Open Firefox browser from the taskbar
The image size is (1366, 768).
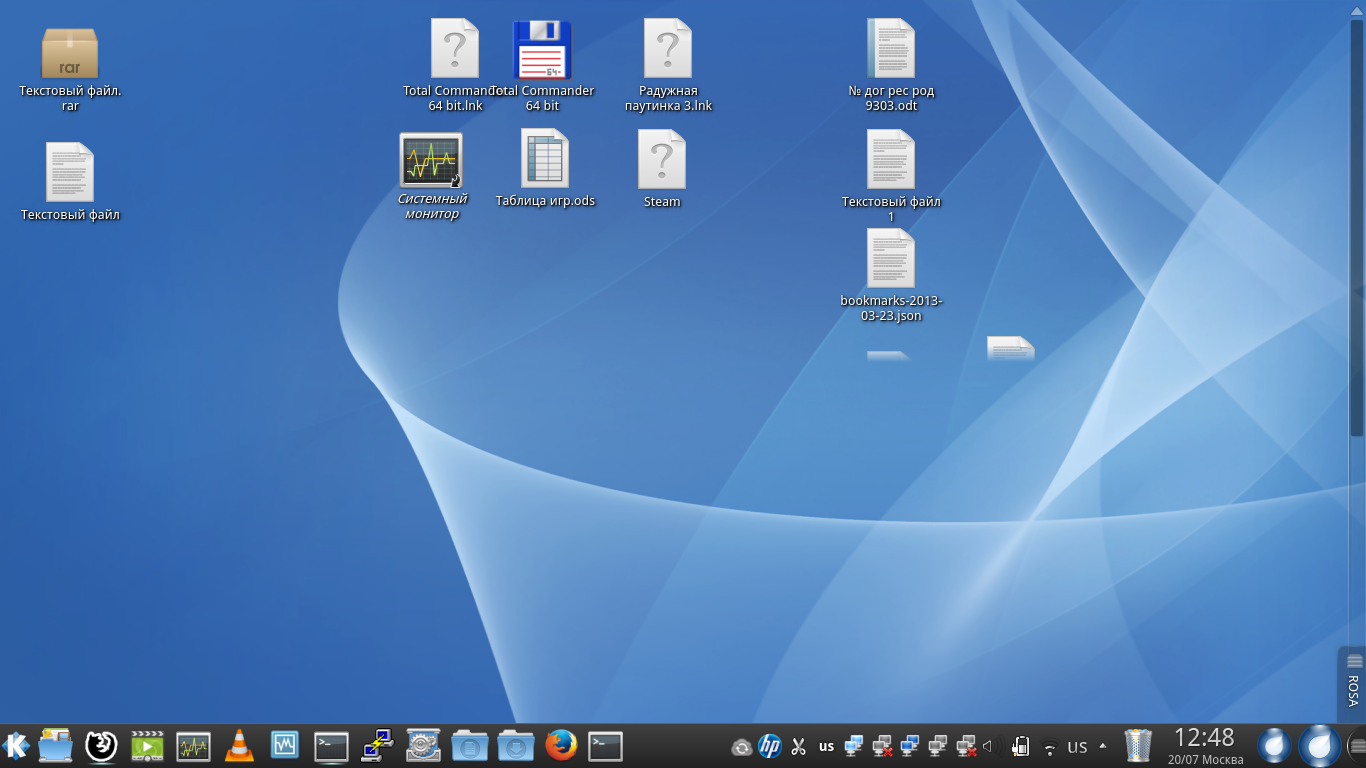point(561,746)
